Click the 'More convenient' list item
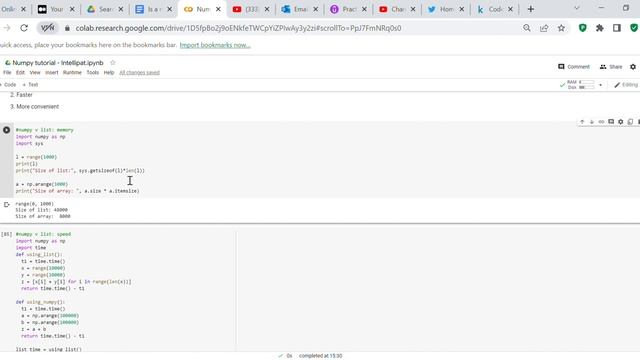The height and width of the screenshot is (360, 640). (38, 107)
